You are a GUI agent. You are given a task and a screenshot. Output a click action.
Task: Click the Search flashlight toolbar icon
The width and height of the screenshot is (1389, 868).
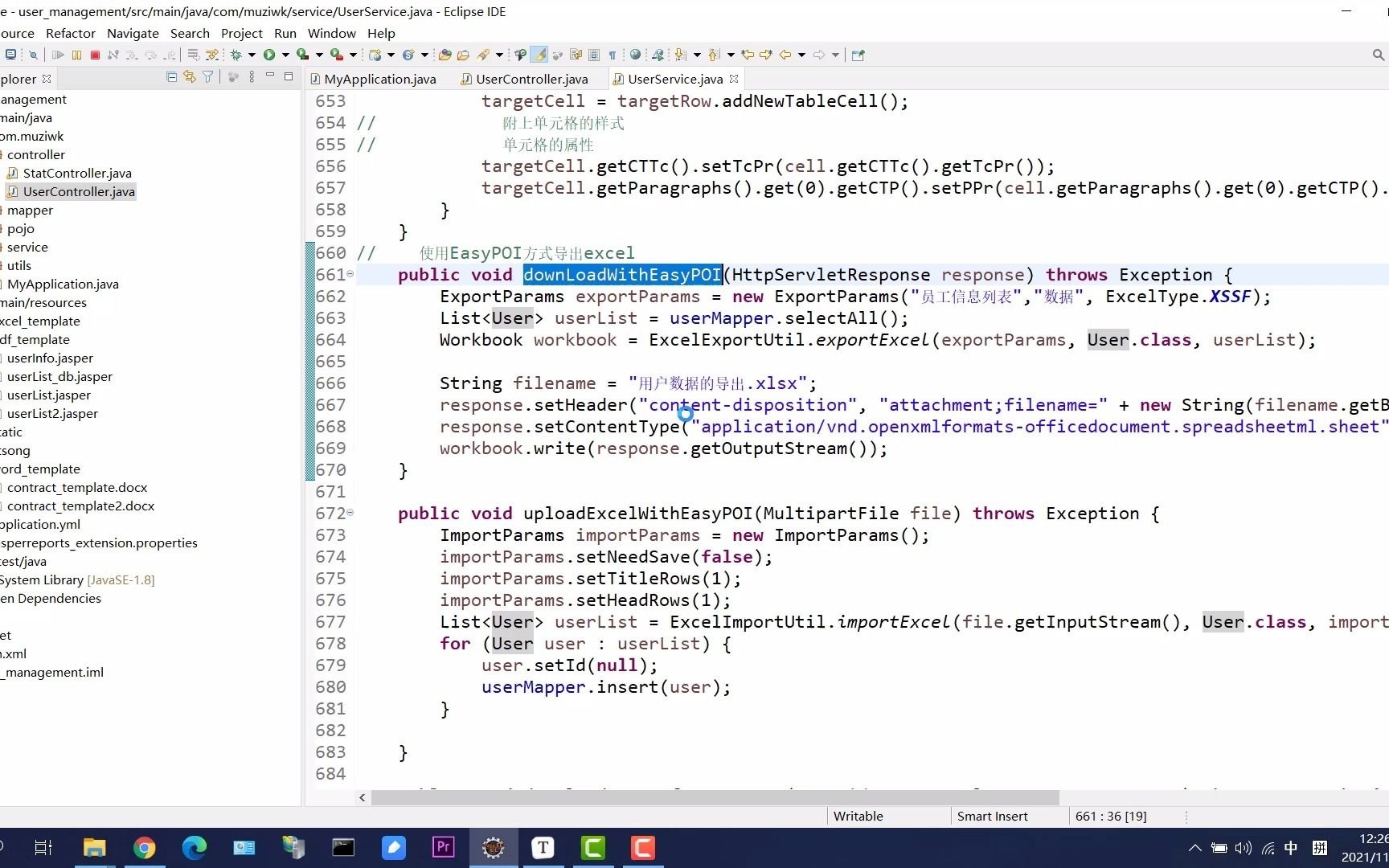pos(483,55)
